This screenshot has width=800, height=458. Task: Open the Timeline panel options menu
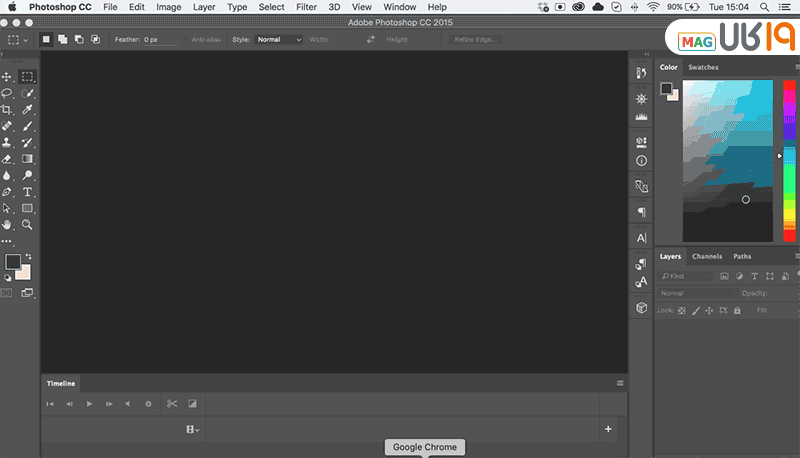[620, 383]
